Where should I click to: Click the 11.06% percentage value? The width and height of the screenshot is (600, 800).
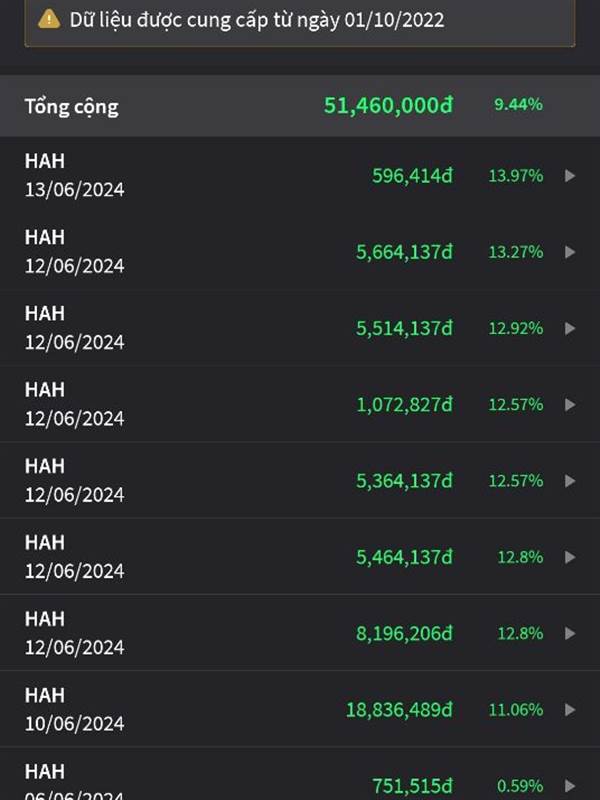(516, 710)
